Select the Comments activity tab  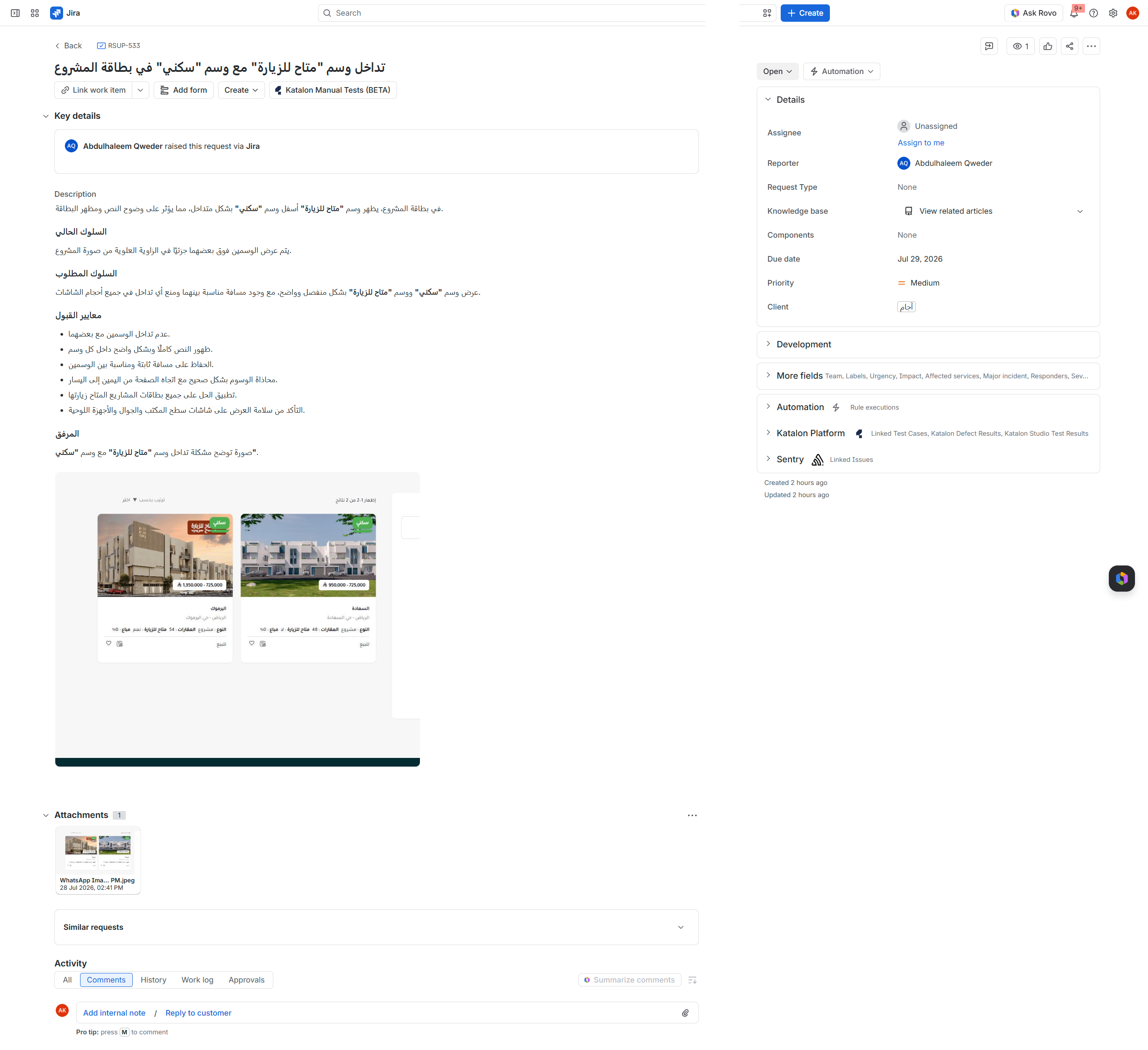click(106, 980)
